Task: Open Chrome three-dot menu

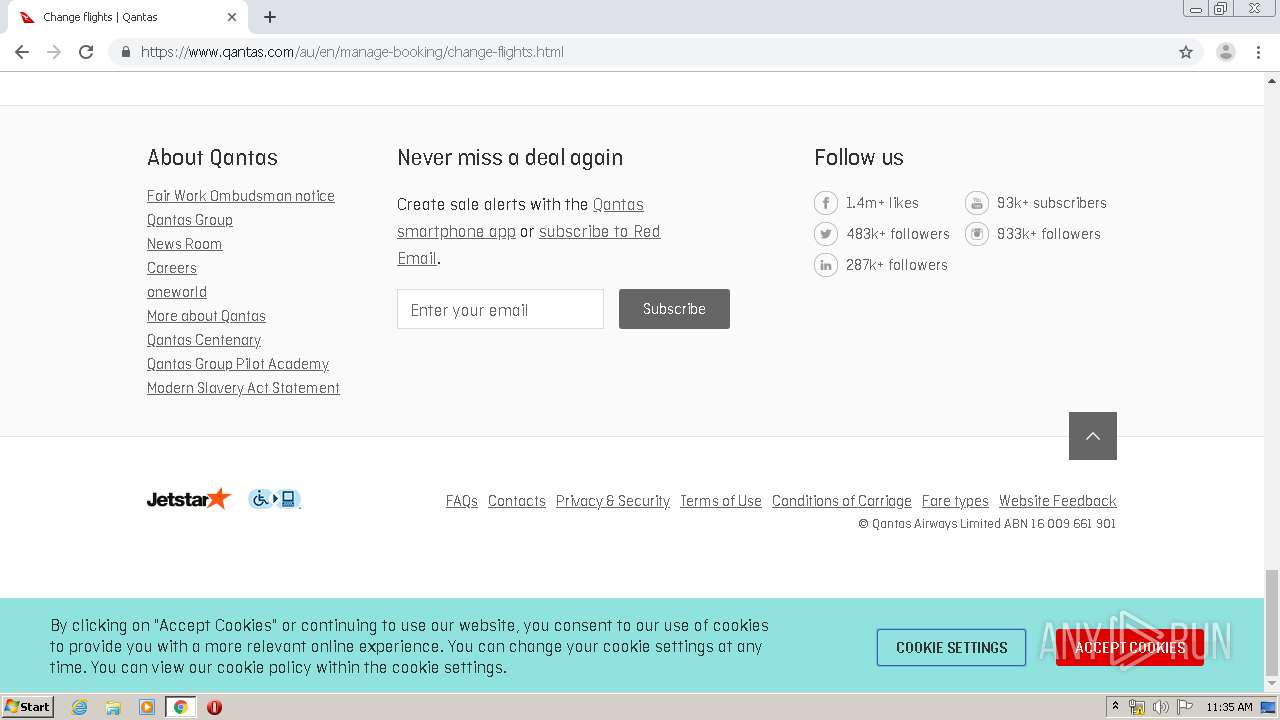Action: pyautogui.click(x=1259, y=52)
